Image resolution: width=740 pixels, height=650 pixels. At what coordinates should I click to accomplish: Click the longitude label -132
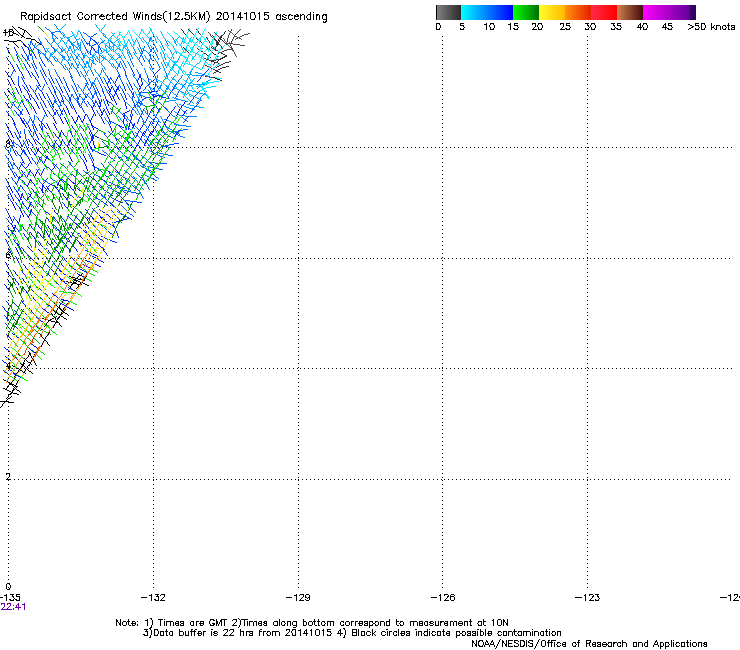click(x=153, y=598)
